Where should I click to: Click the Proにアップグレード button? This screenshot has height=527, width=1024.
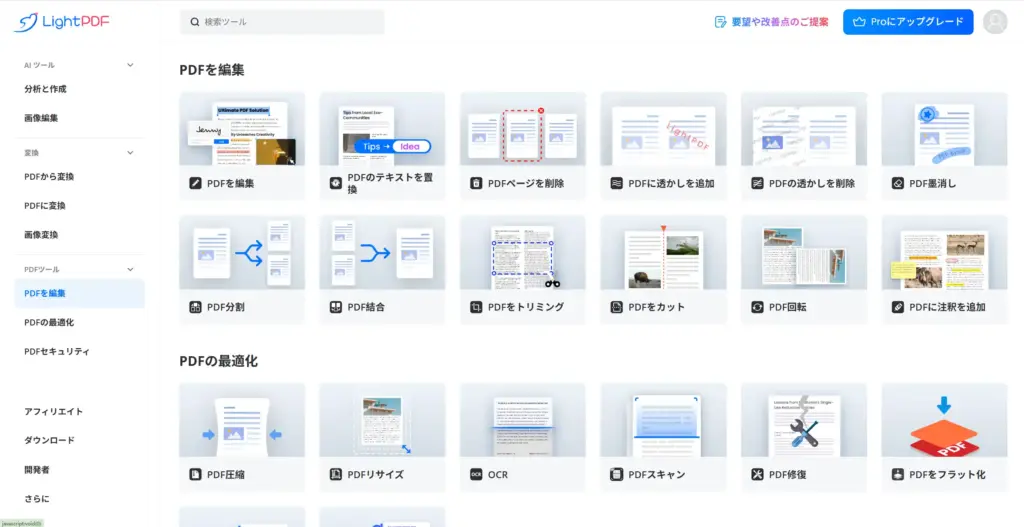pyautogui.click(x=907, y=22)
